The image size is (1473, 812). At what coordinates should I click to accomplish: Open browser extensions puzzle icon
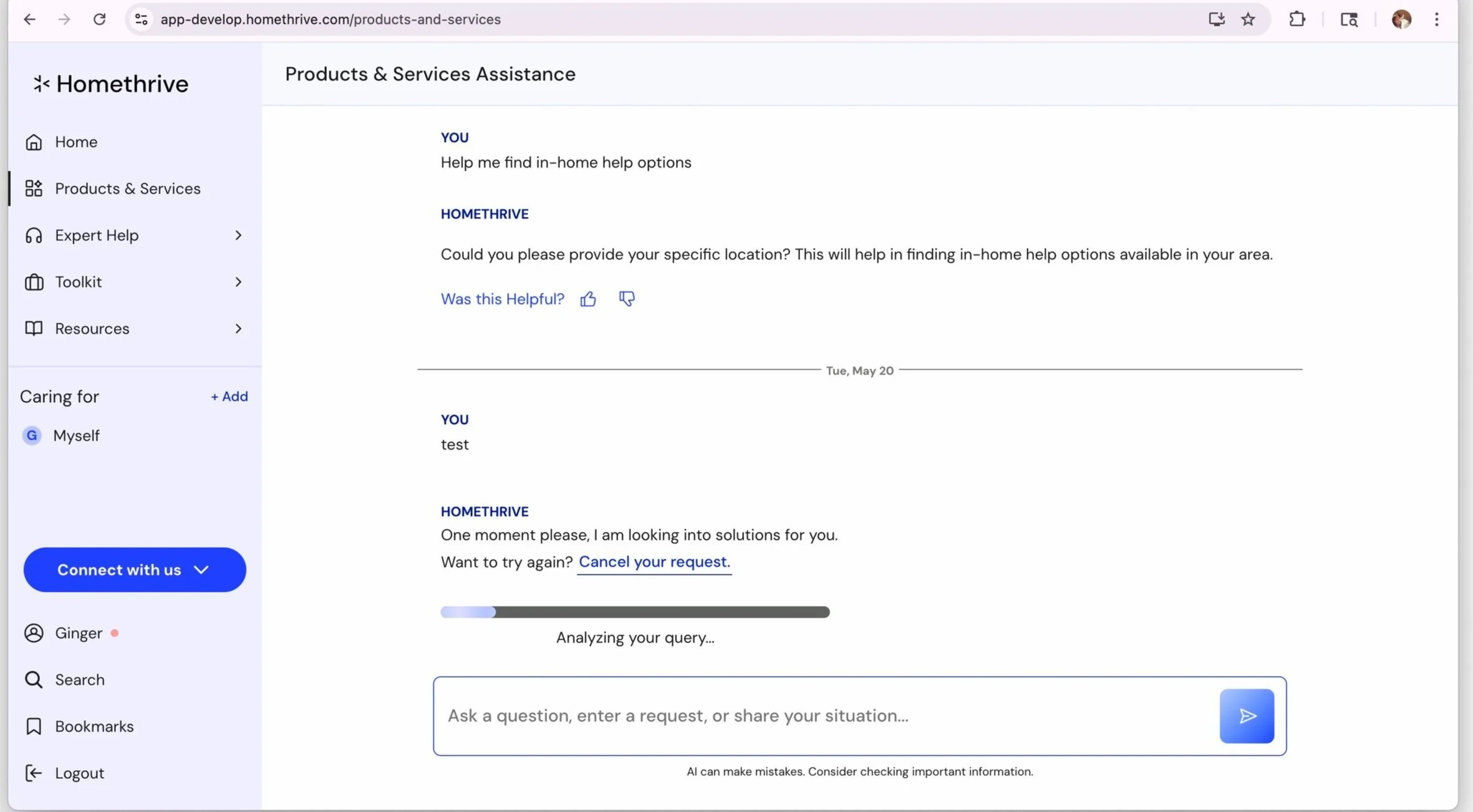coord(1297,19)
